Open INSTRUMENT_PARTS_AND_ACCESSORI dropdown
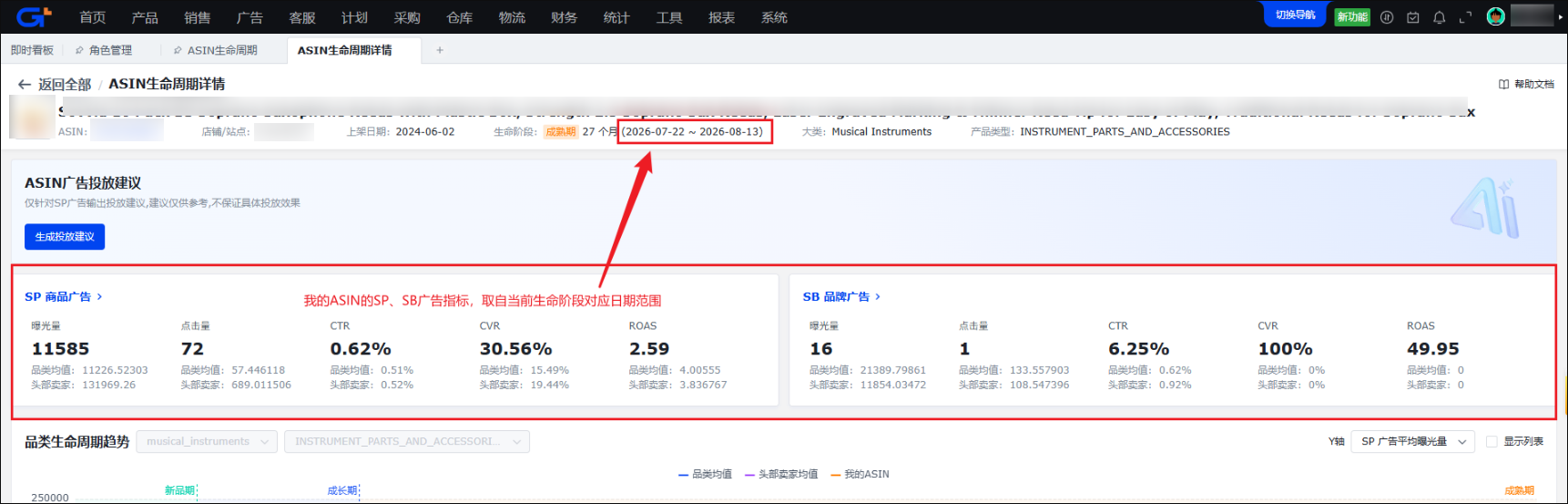Screen dimensions: 1568x504 coord(407,441)
